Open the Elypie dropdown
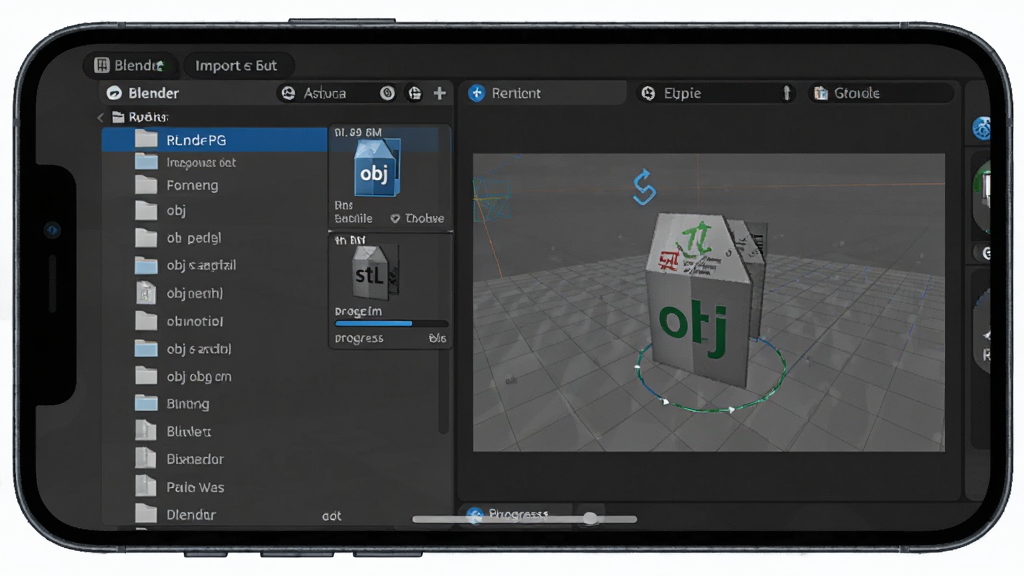 click(716, 93)
